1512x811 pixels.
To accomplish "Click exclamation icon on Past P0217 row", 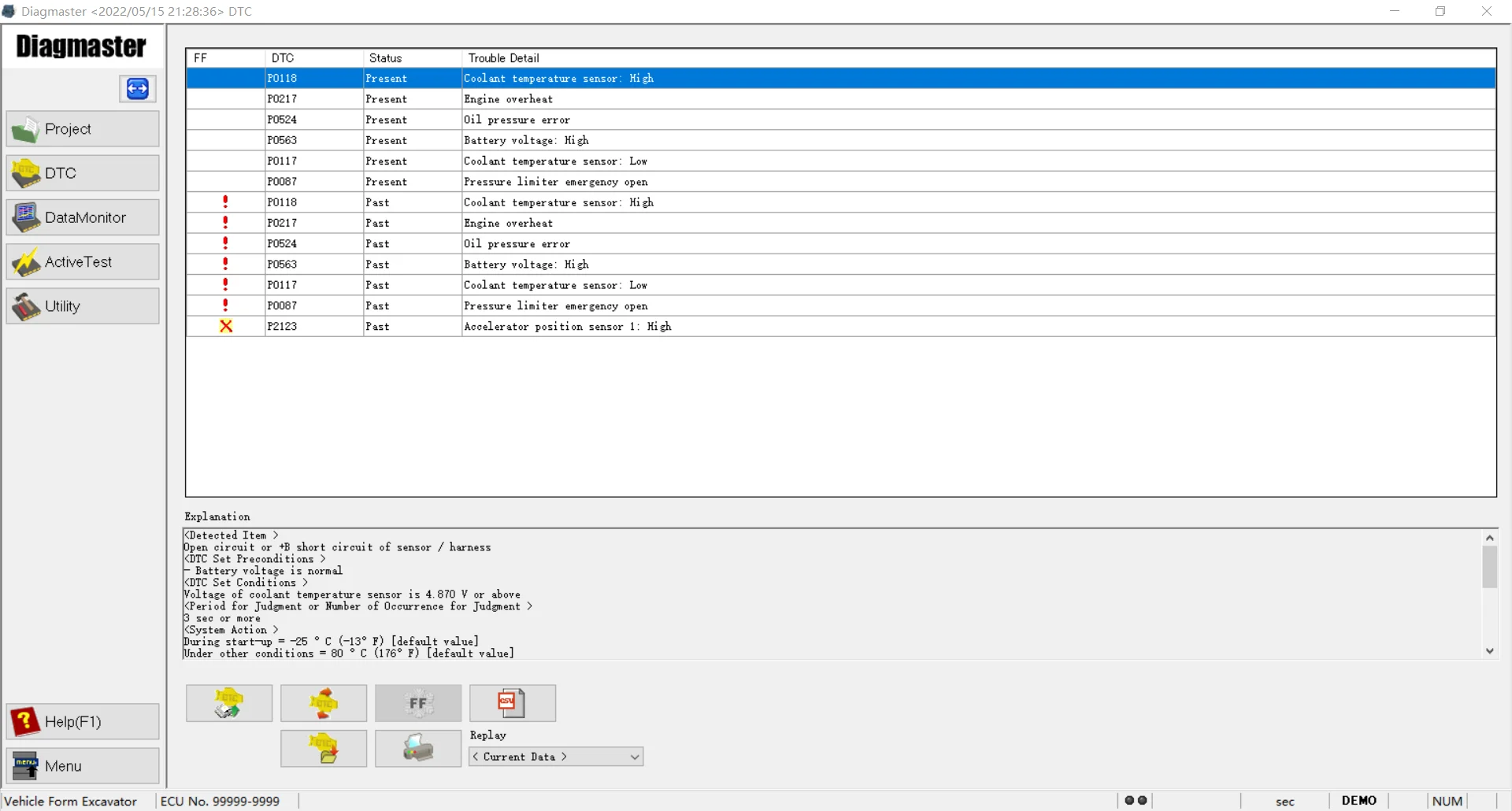I will tap(225, 223).
